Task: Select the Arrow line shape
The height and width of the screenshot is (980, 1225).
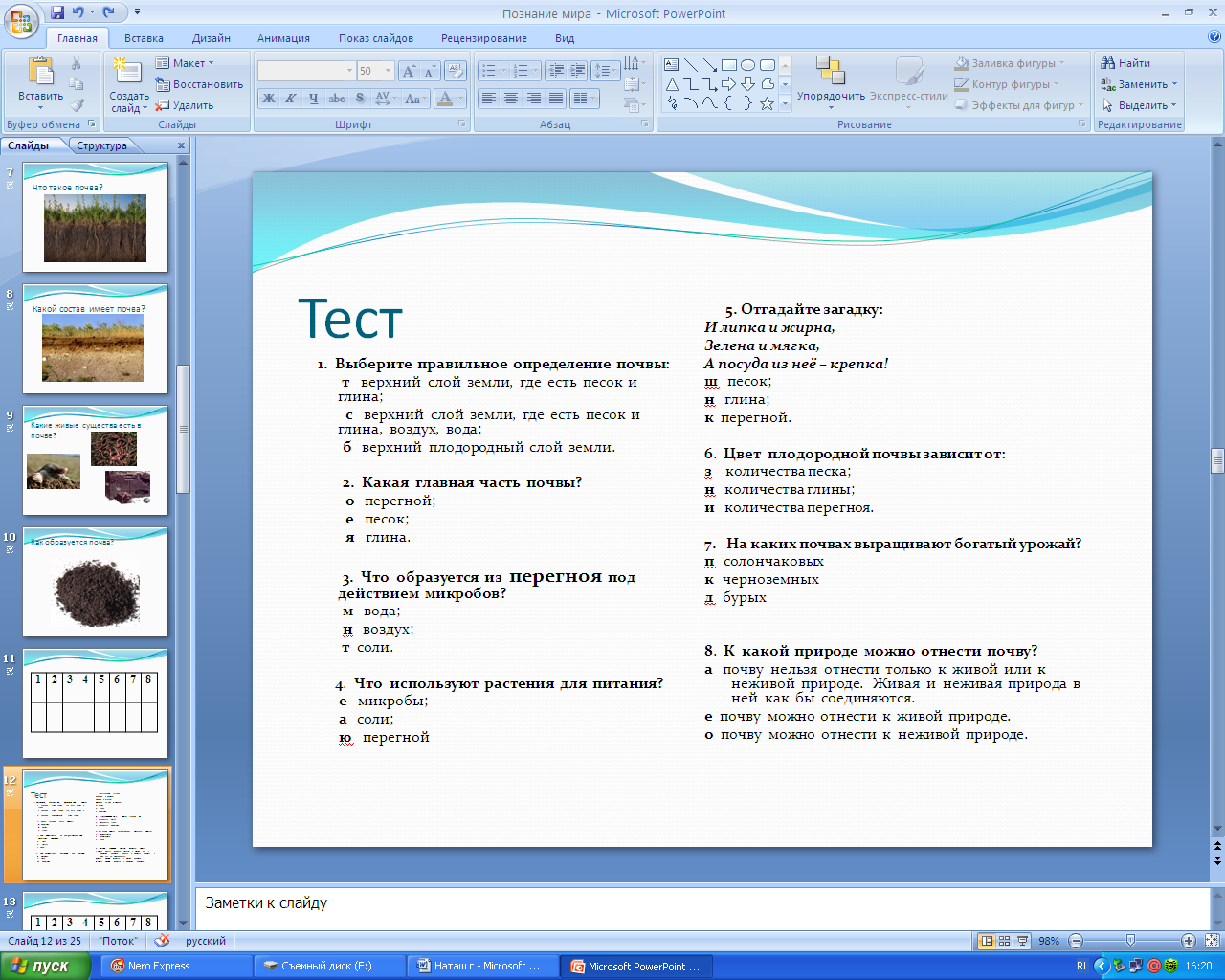Action: (709, 64)
